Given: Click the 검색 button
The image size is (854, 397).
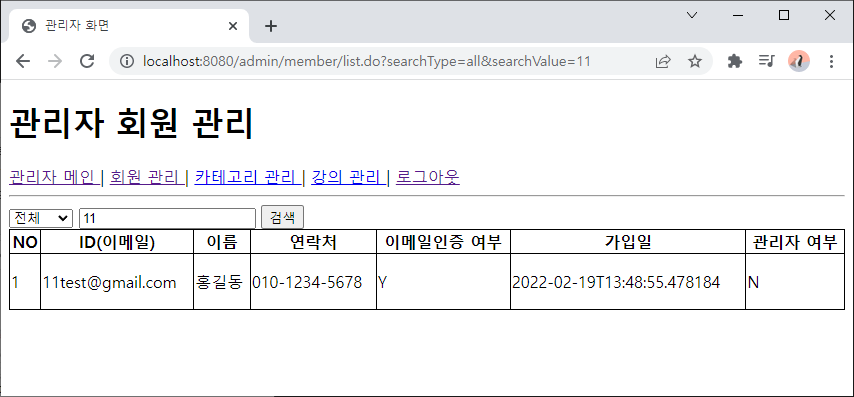Looking at the screenshot, I should coord(283,218).
